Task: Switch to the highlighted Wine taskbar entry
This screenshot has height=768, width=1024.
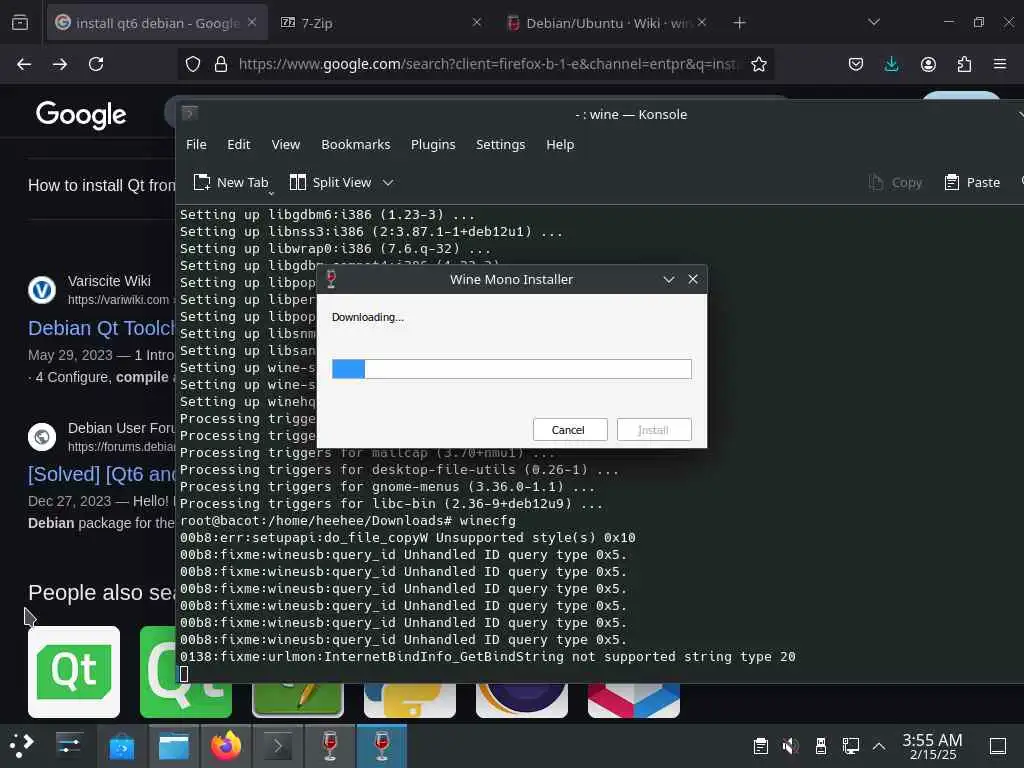Action: click(x=382, y=746)
